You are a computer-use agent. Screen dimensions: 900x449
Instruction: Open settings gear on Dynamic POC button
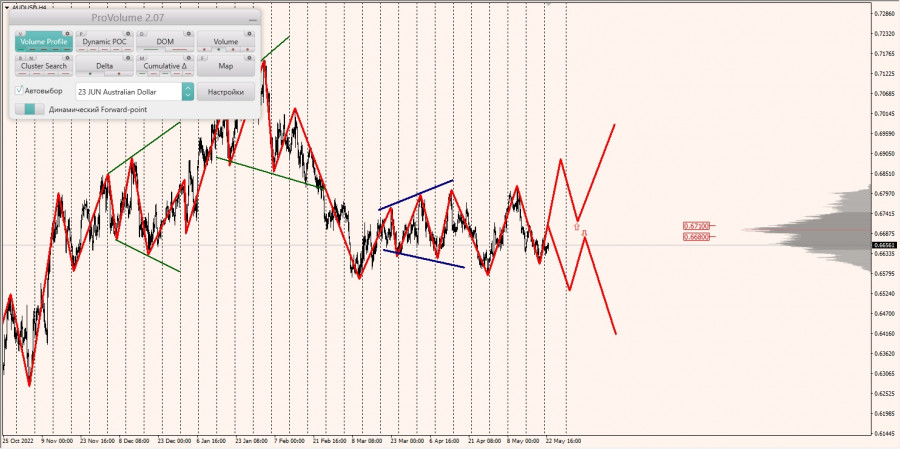coord(128,34)
